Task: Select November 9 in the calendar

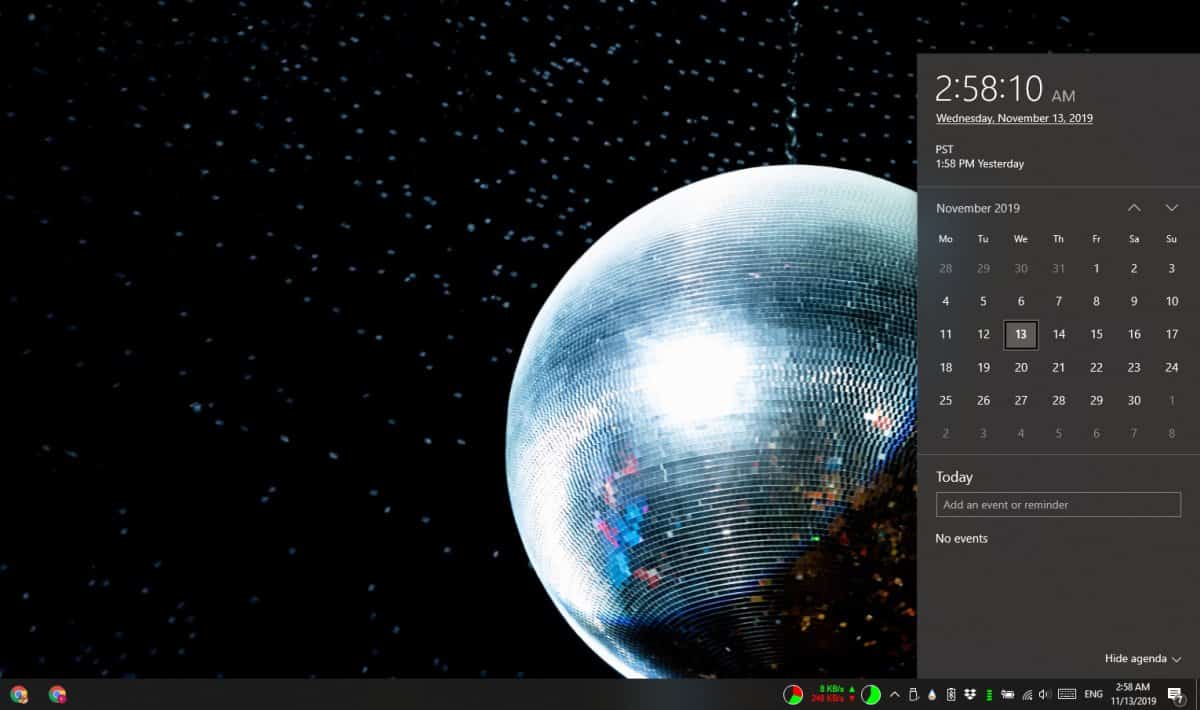Action: tap(1134, 301)
